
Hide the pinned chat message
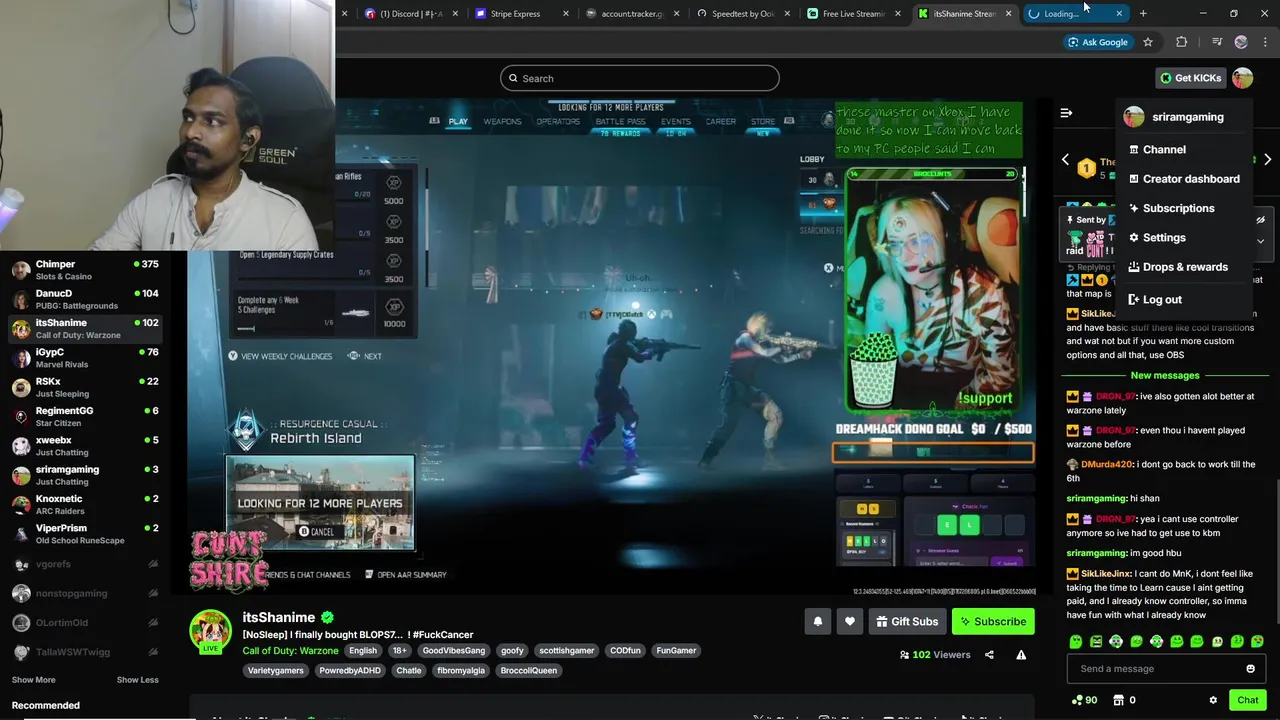click(x=1260, y=220)
